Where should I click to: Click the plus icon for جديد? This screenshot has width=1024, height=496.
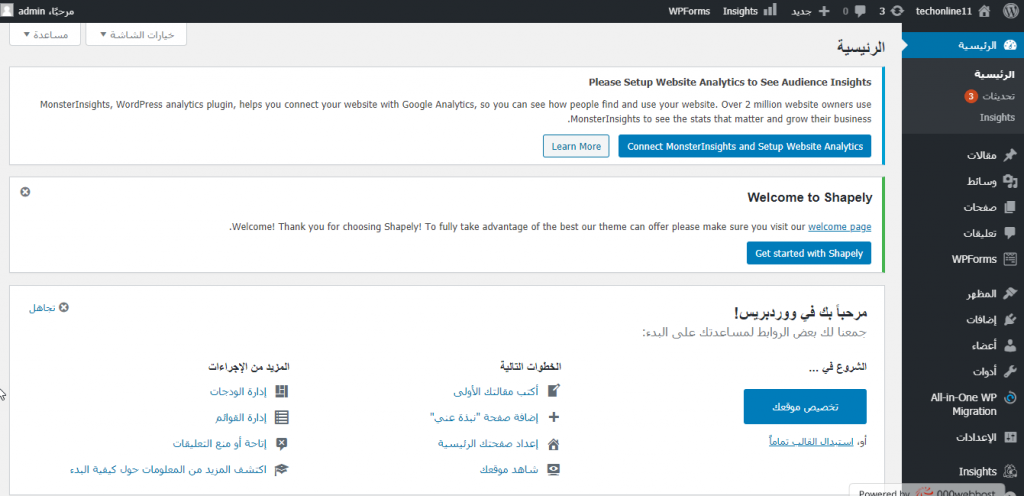pyautogui.click(x=824, y=10)
